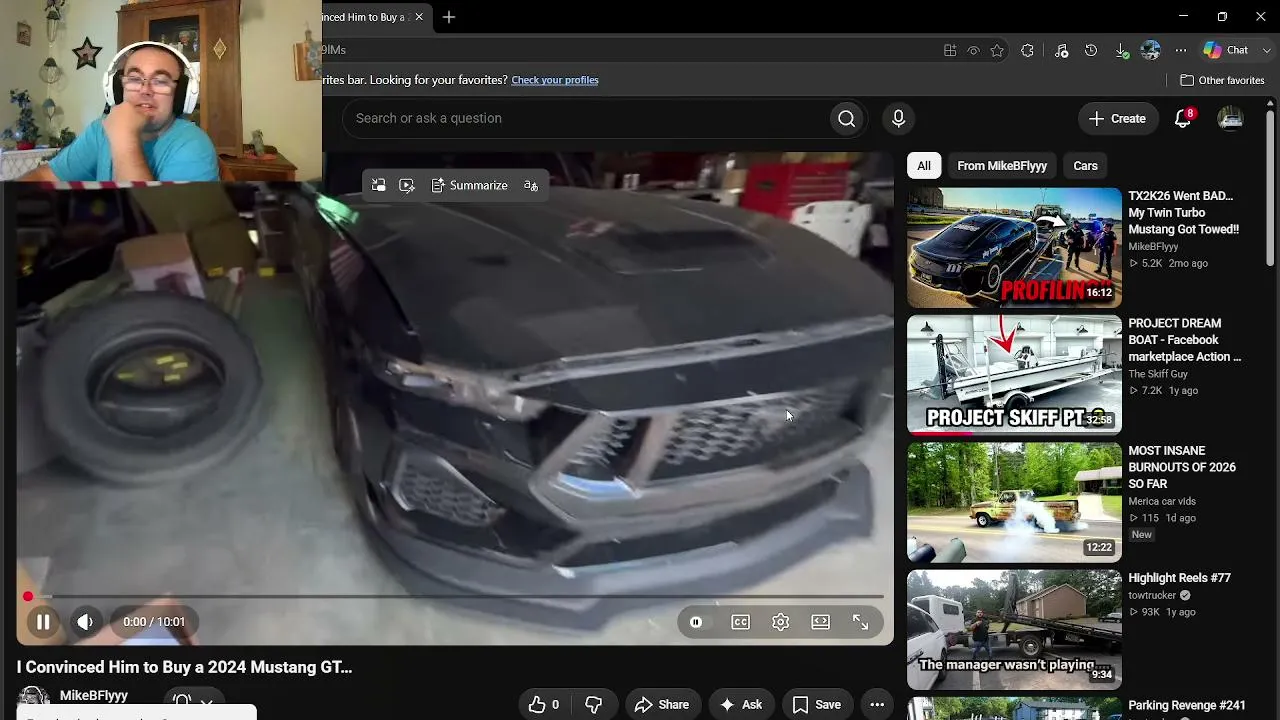The image size is (1280, 720).
Task: Open the PROJECT SKIFF video thumbnail
Action: click(x=1014, y=375)
